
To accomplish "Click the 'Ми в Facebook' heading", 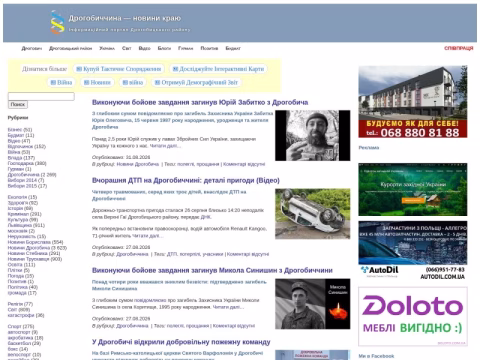I will [376, 356].
